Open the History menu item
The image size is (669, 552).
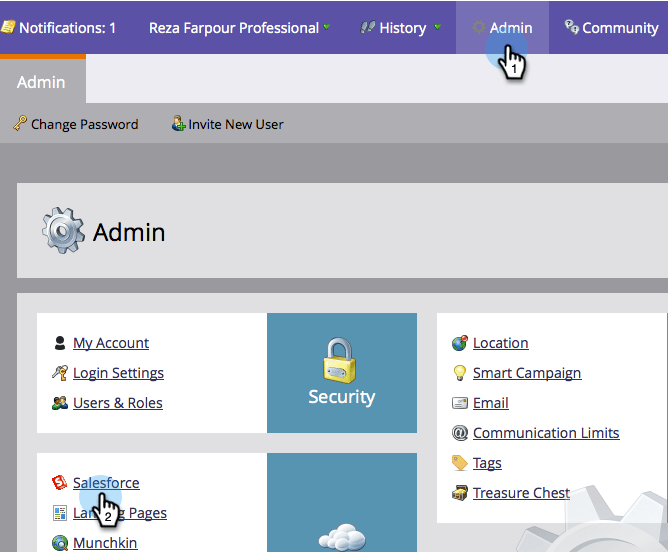pos(400,27)
